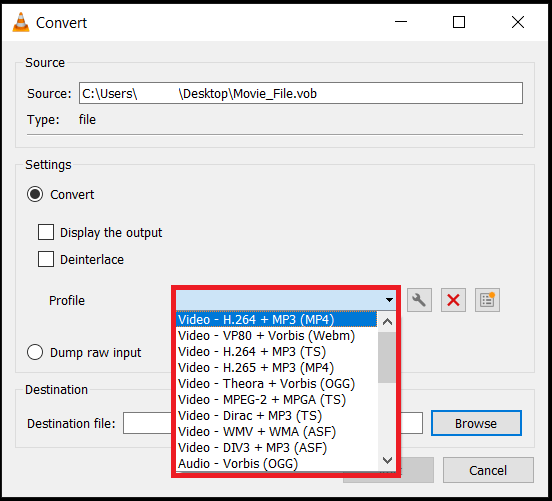Click the create new profile icon
The image size is (552, 501).
pyautogui.click(x=487, y=300)
